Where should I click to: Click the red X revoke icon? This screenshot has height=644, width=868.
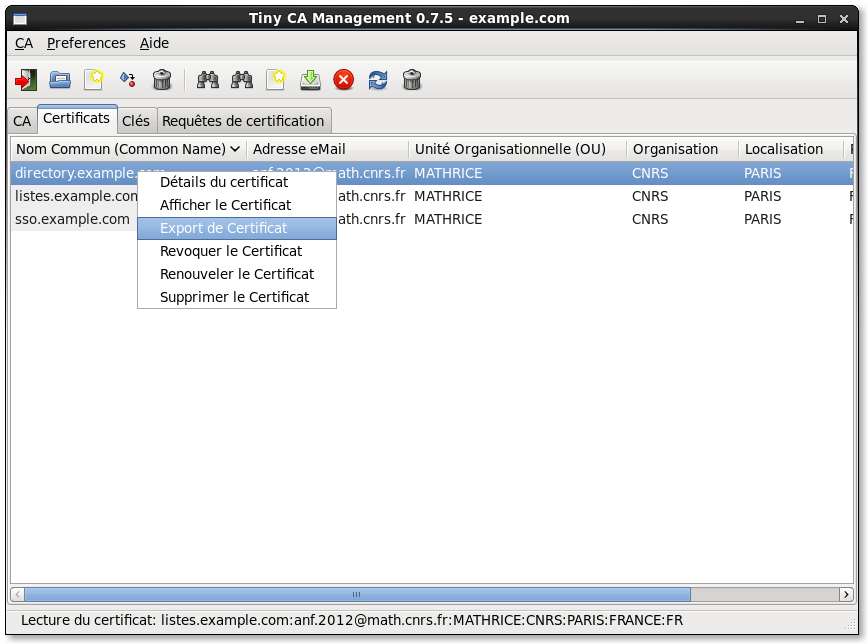[344, 80]
